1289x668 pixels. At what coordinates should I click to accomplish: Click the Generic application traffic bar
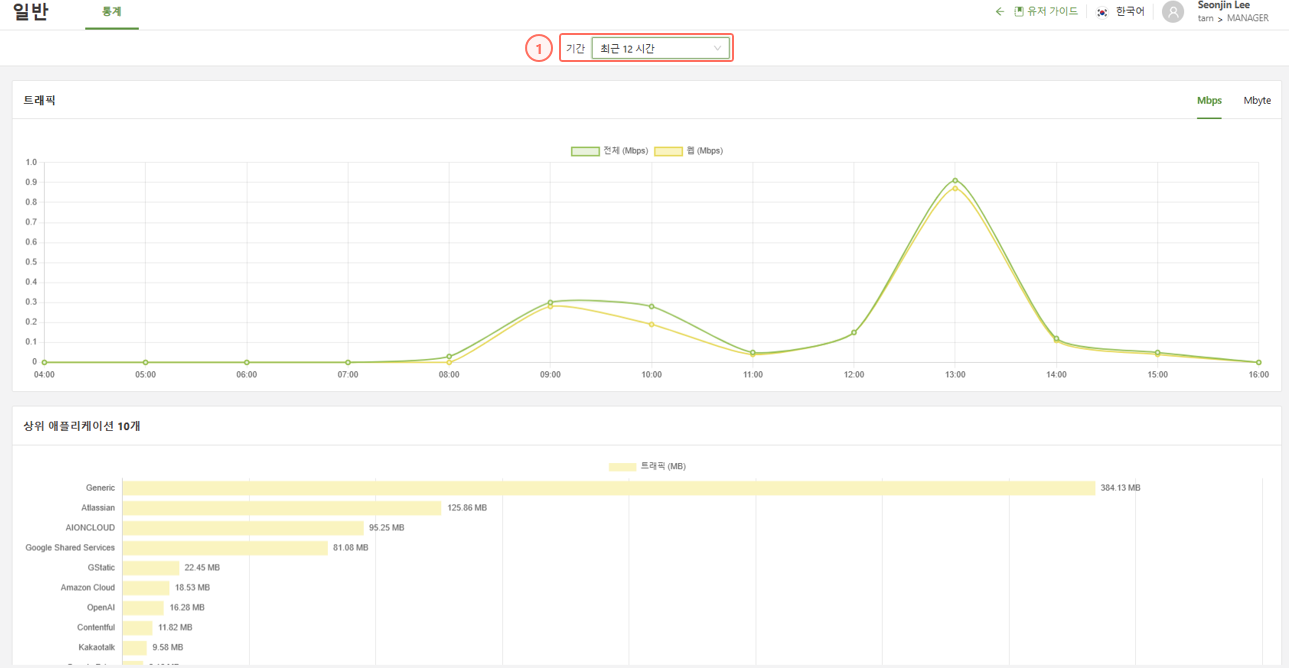point(608,488)
